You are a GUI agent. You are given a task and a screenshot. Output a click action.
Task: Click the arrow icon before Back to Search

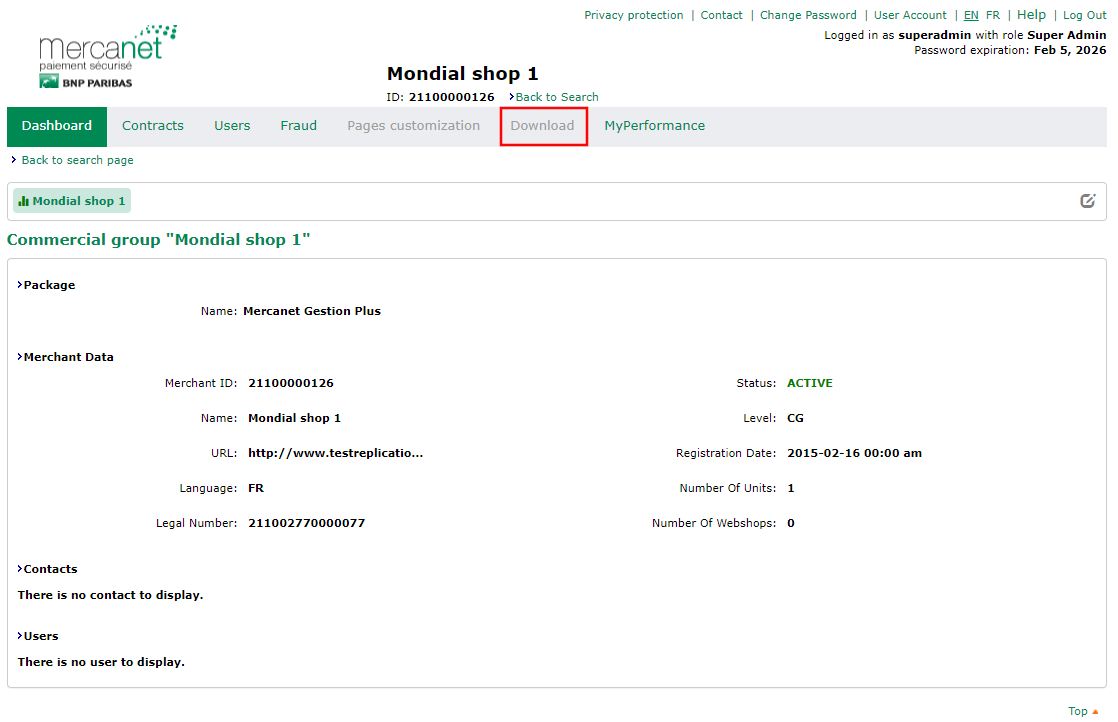pos(512,97)
